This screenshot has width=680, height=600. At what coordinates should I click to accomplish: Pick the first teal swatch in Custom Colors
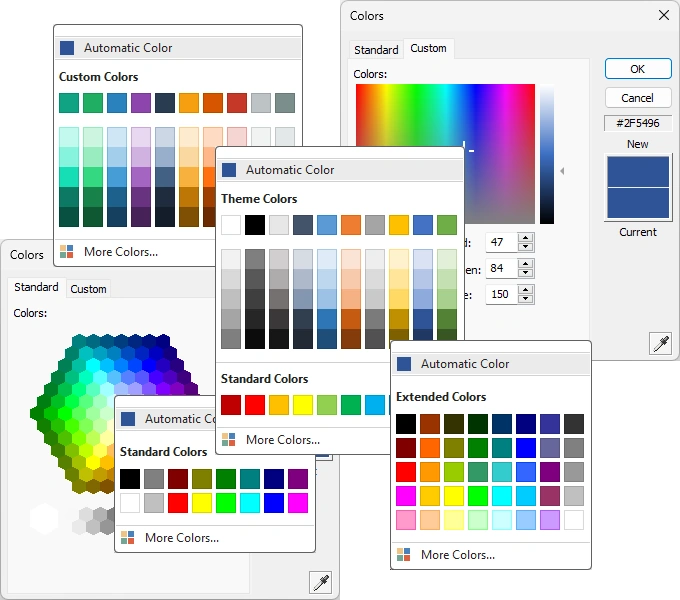click(x=69, y=103)
